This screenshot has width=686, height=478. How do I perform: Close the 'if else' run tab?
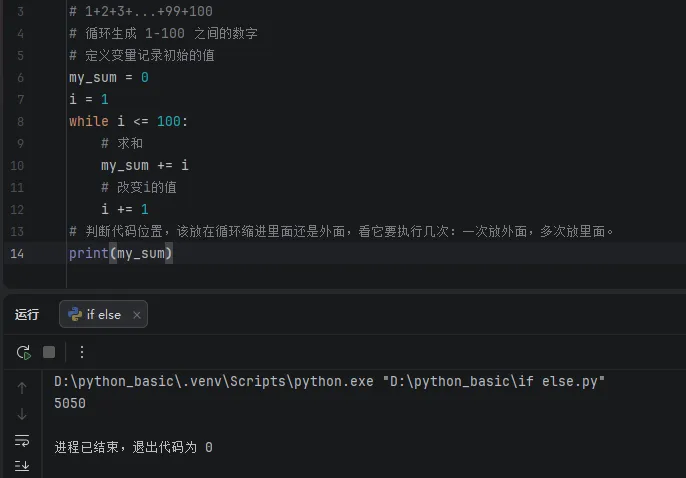(137, 314)
